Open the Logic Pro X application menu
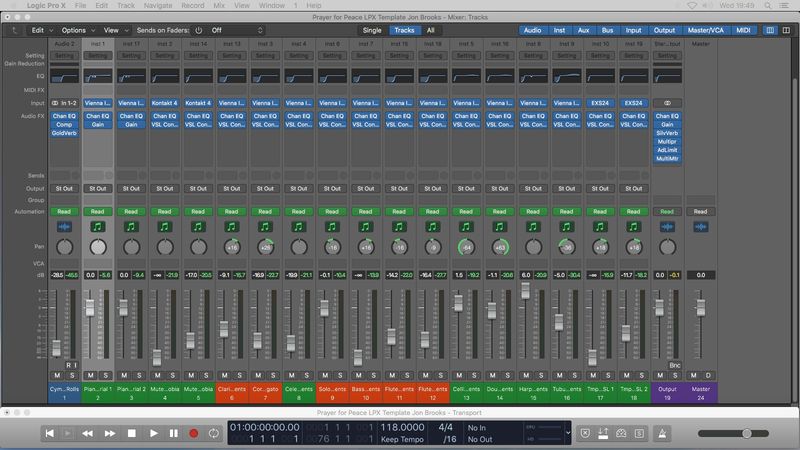Viewport: 800px width, 450px height. pyautogui.click(x=46, y=6)
